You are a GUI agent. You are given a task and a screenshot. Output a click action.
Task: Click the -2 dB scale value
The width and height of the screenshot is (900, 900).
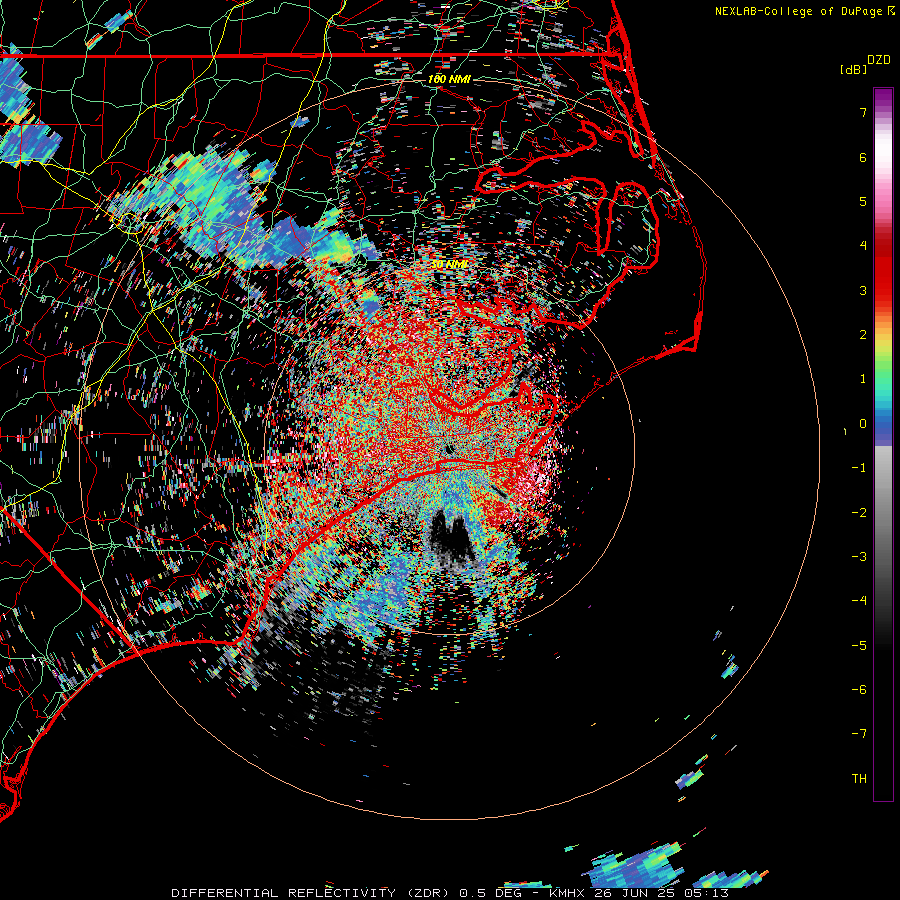click(859, 513)
